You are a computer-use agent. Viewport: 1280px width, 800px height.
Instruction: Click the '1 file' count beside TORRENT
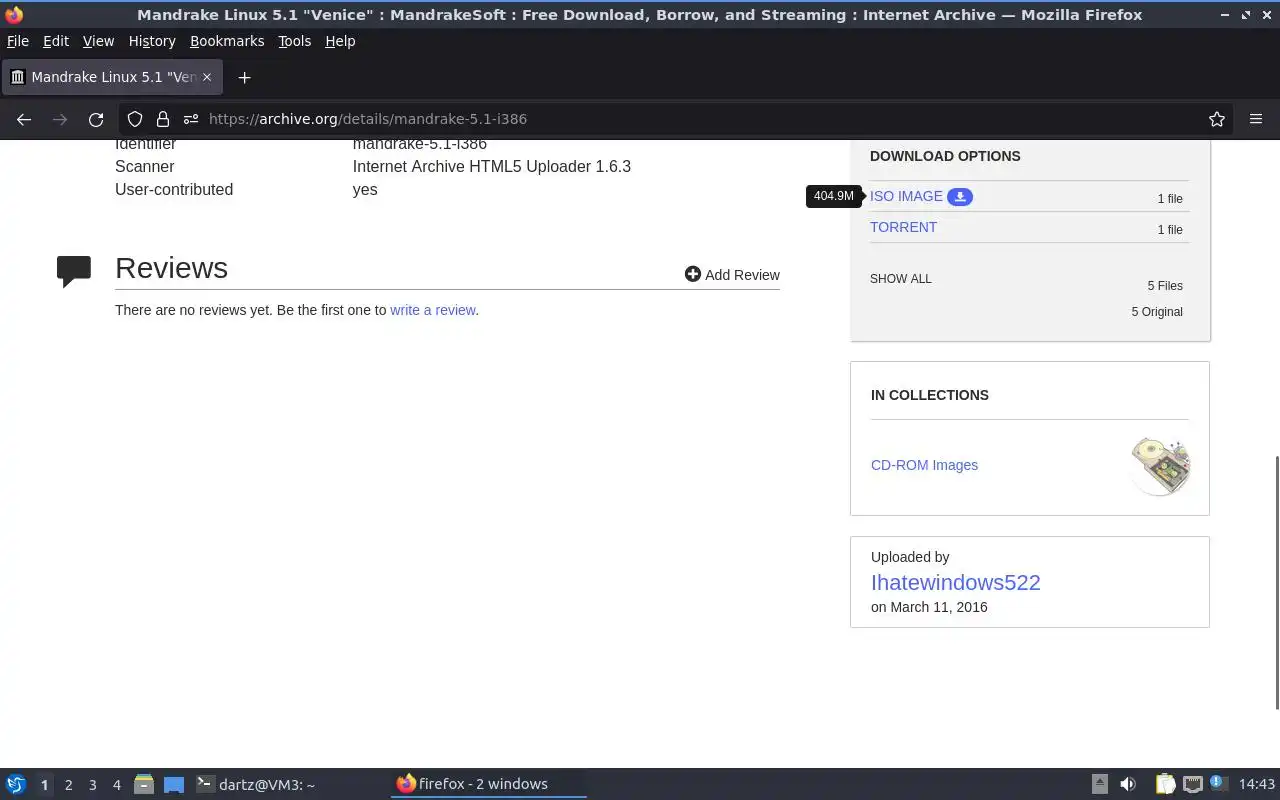tap(1169, 230)
